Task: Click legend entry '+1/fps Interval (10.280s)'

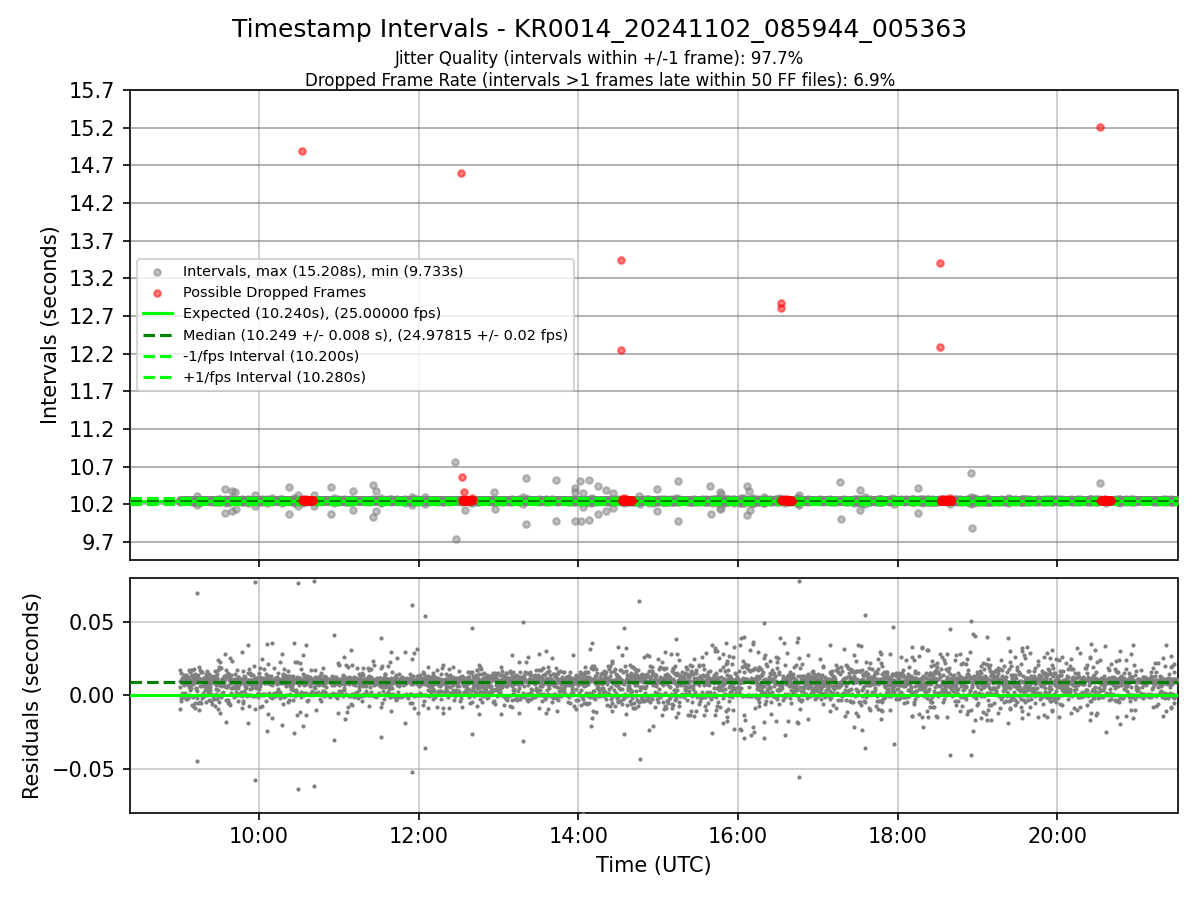Action: 274,377
